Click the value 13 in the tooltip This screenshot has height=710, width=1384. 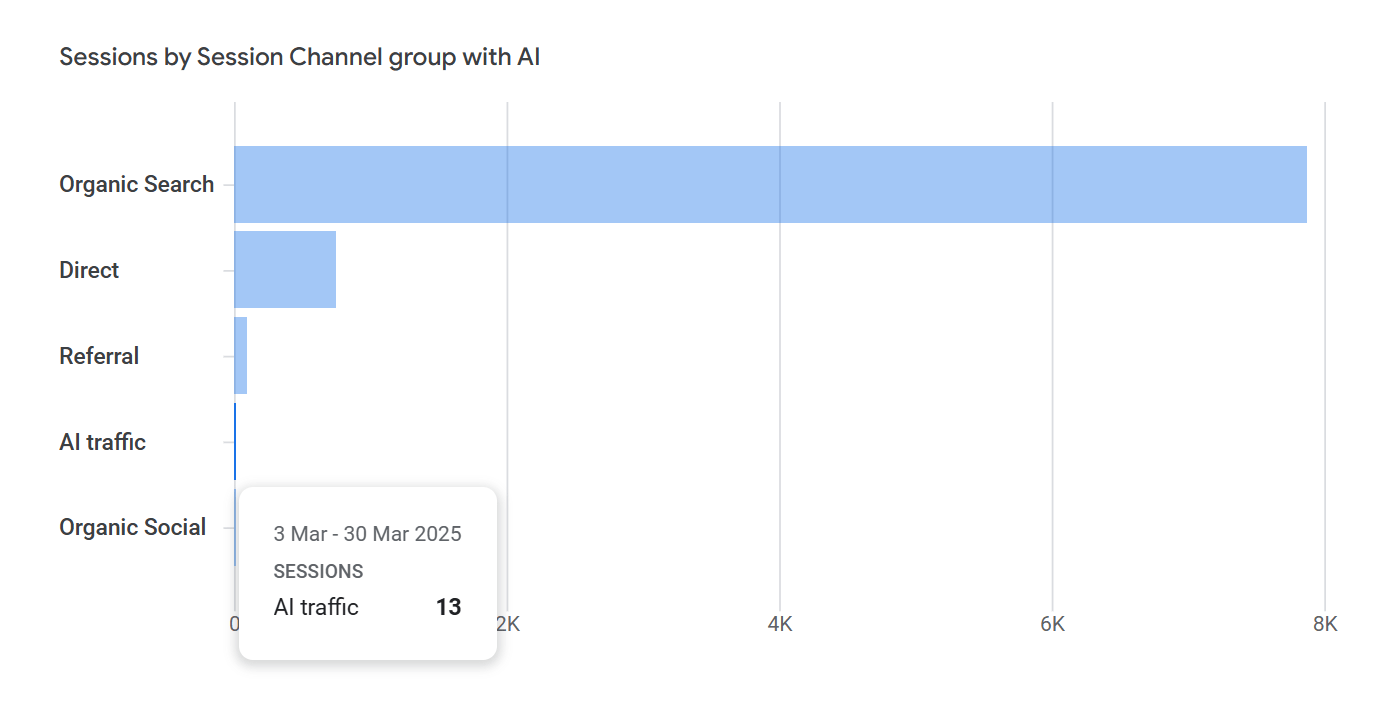pos(448,607)
